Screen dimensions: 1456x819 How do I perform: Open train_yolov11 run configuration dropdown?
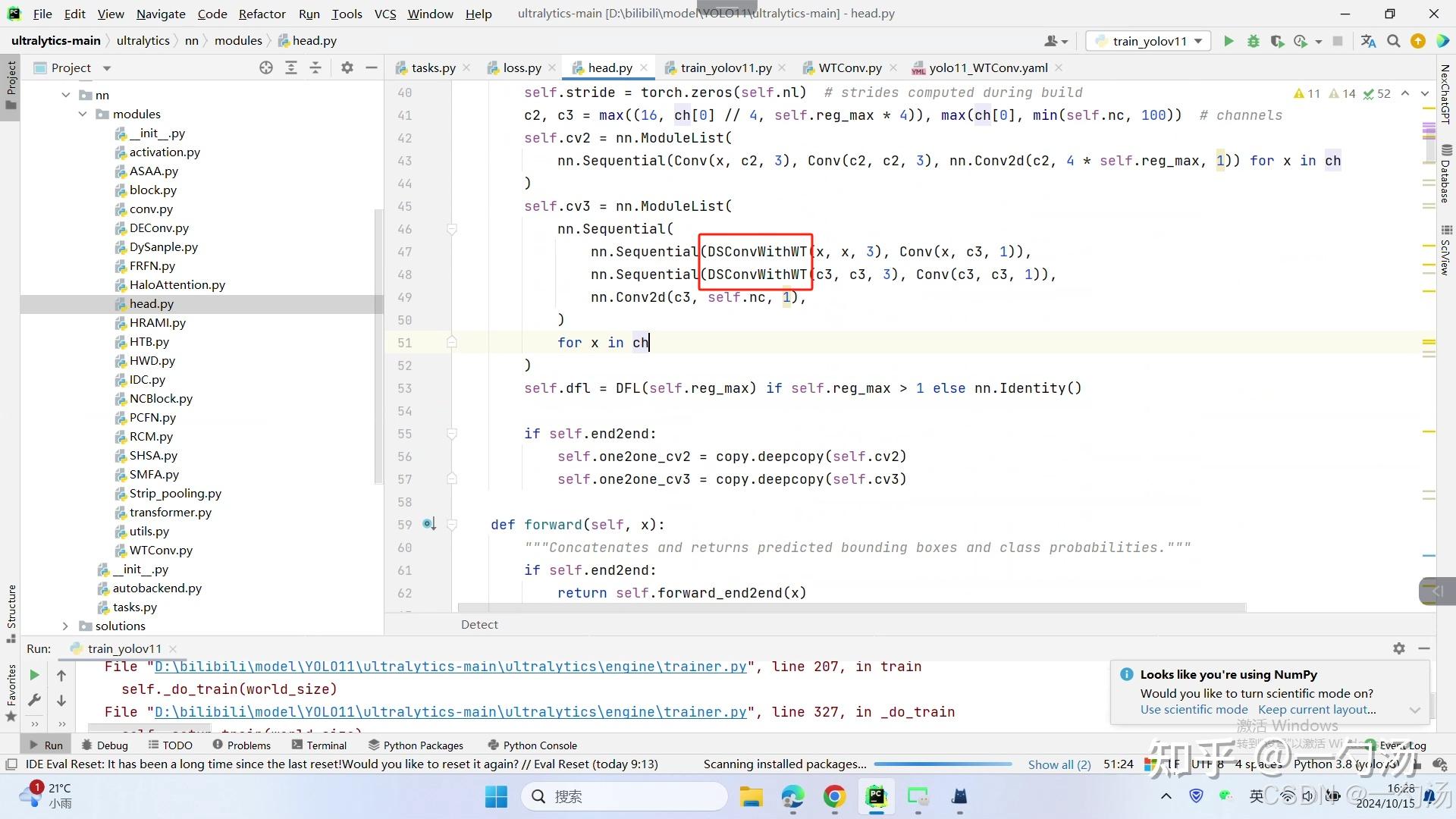pos(1149,41)
